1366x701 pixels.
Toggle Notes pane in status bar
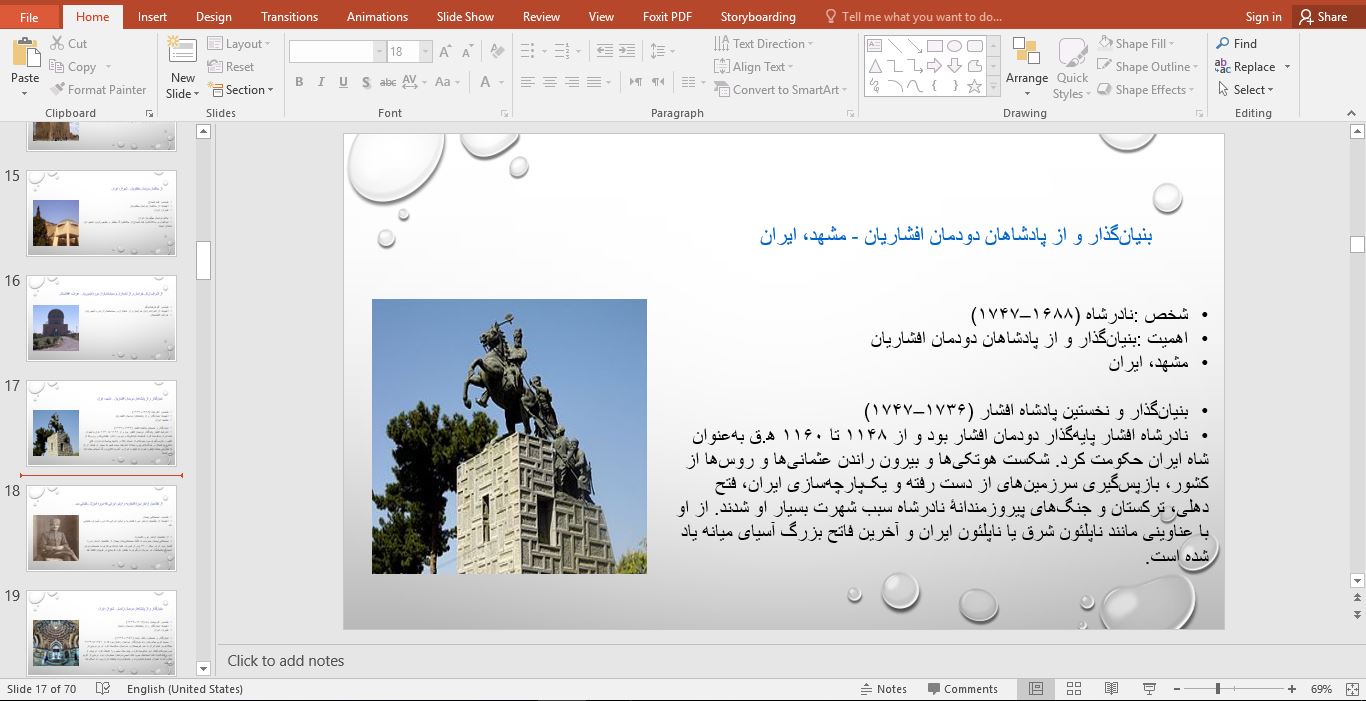(883, 689)
